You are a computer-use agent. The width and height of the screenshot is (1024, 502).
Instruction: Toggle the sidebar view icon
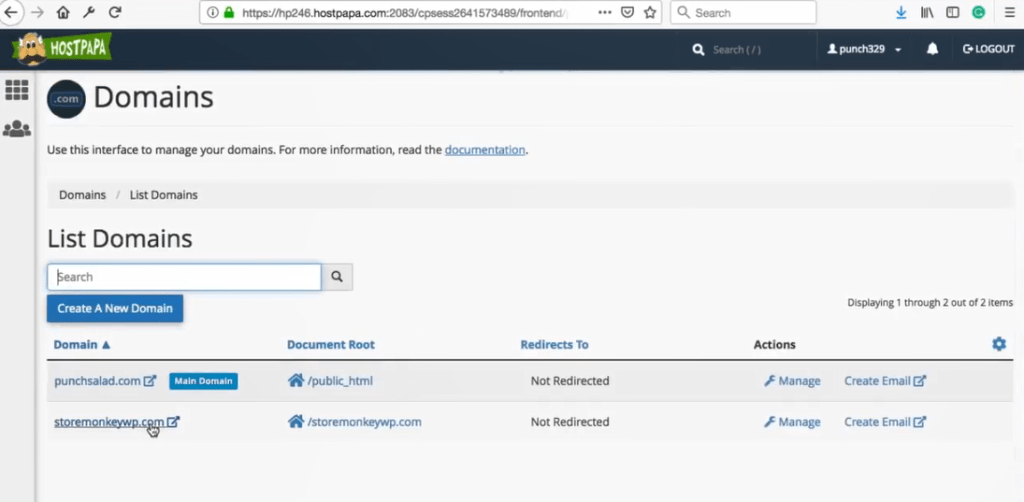[953, 12]
